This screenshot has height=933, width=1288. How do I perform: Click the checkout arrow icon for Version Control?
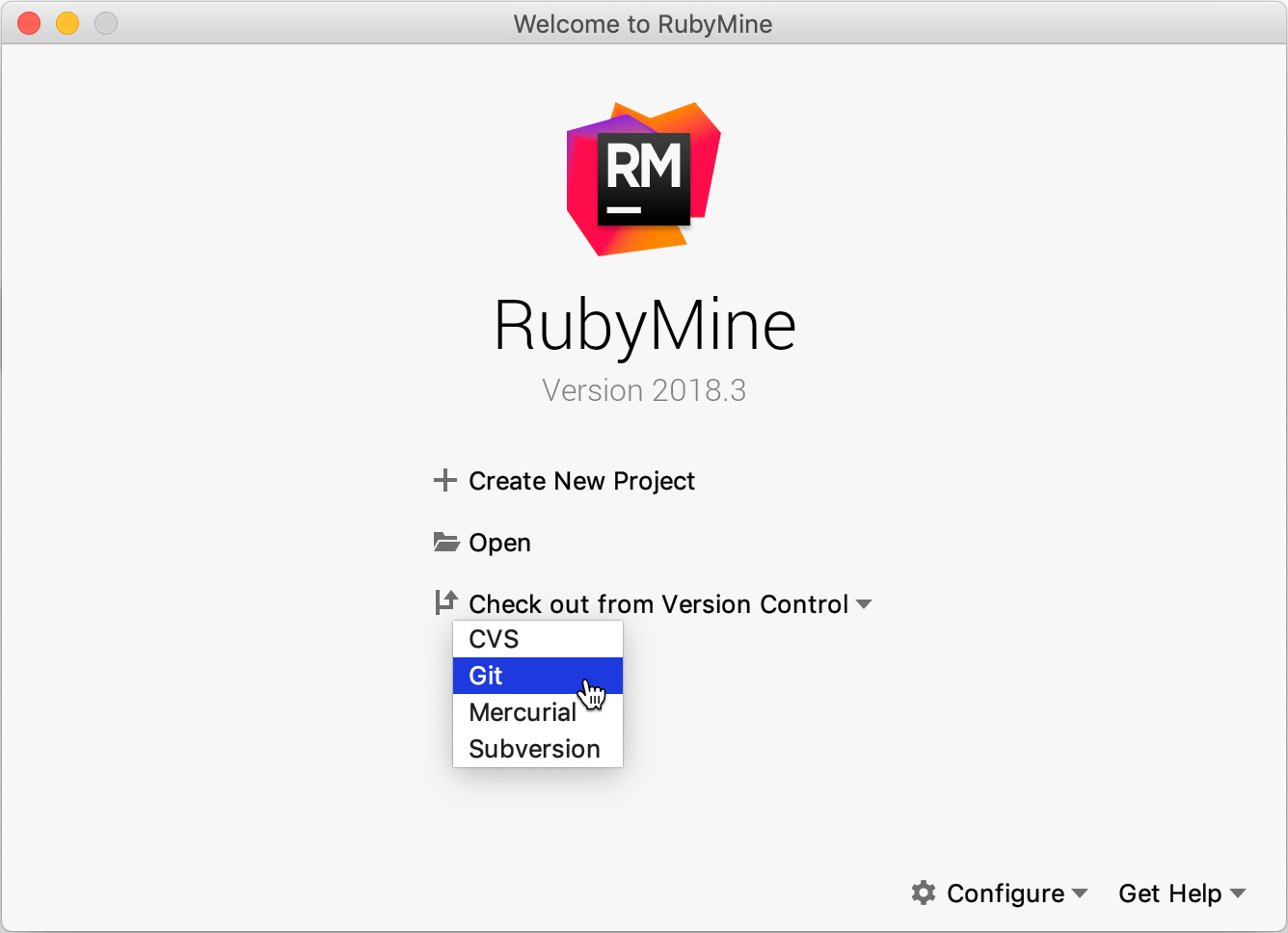point(445,602)
